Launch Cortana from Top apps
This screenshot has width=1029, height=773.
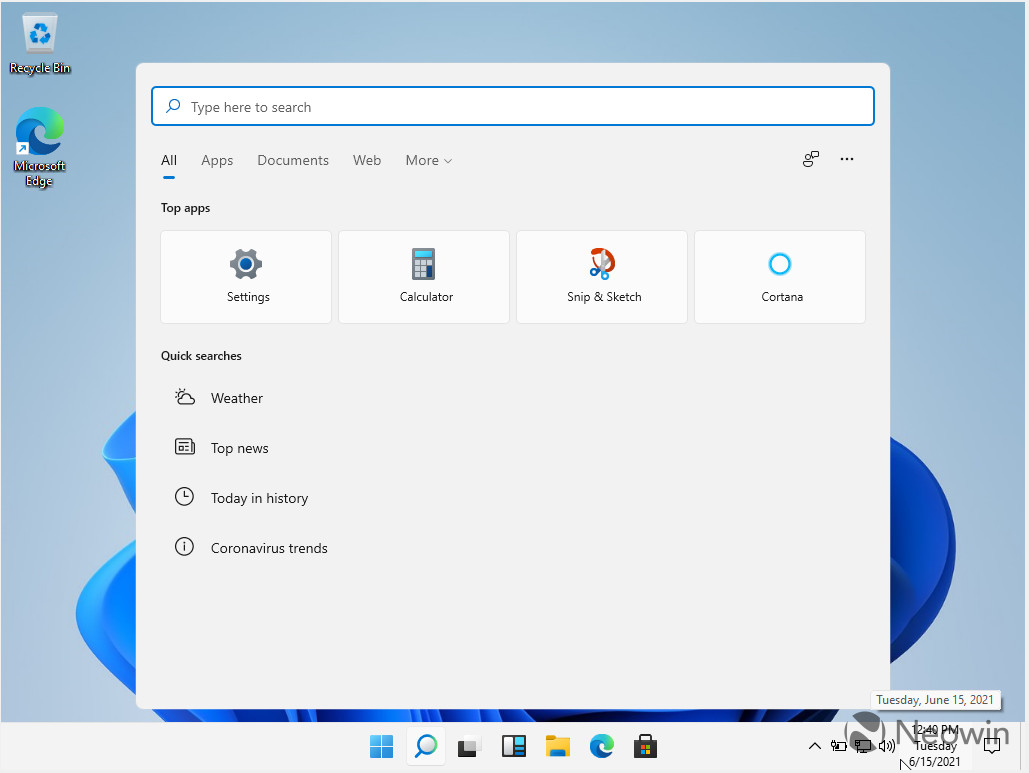(x=780, y=277)
